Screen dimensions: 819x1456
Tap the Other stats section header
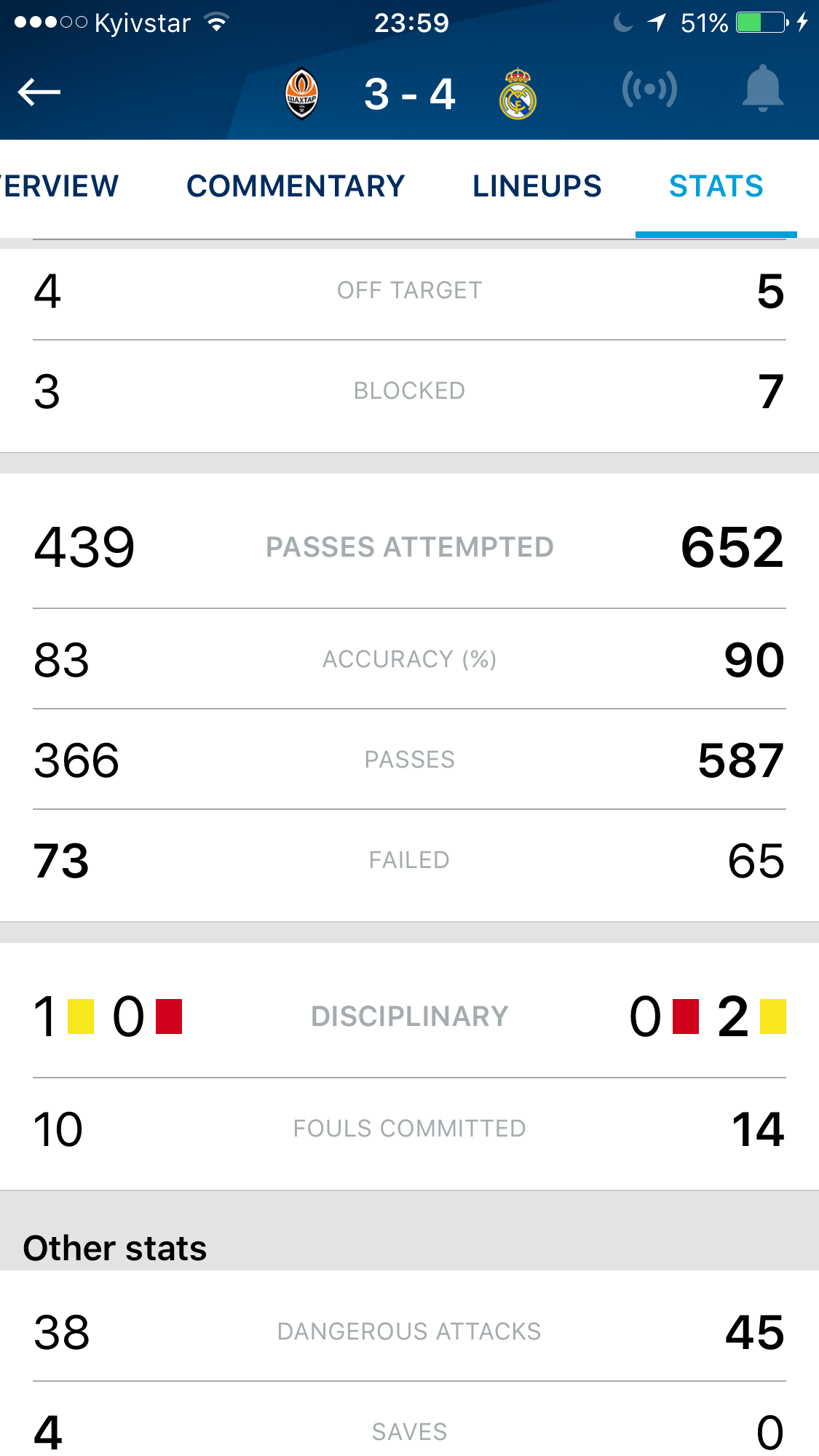click(x=115, y=1248)
